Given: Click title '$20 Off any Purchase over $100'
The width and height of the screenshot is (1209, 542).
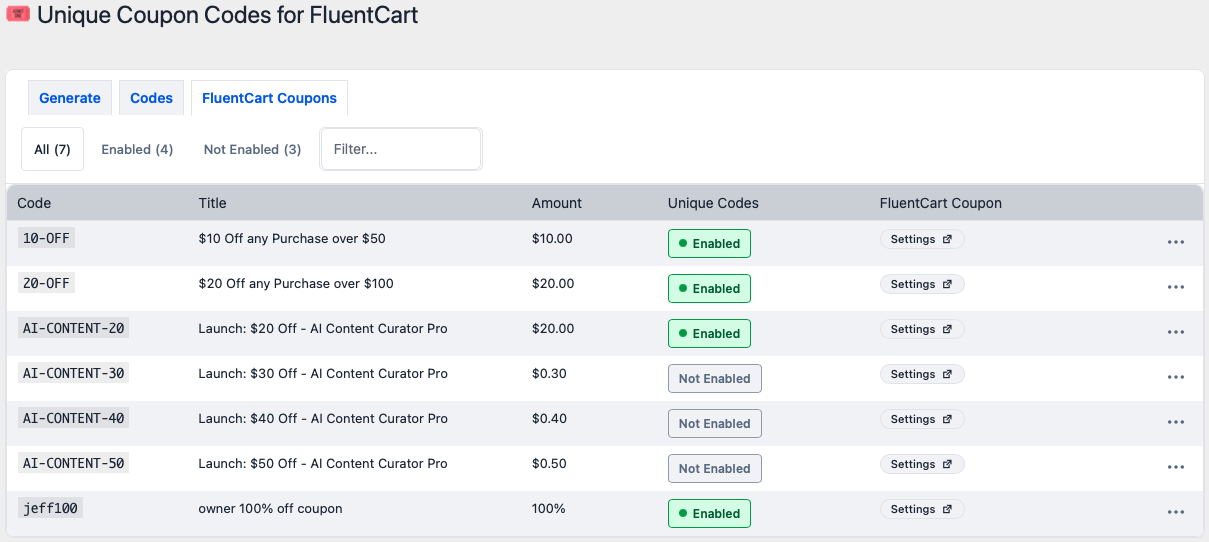Looking at the screenshot, I should point(296,284).
